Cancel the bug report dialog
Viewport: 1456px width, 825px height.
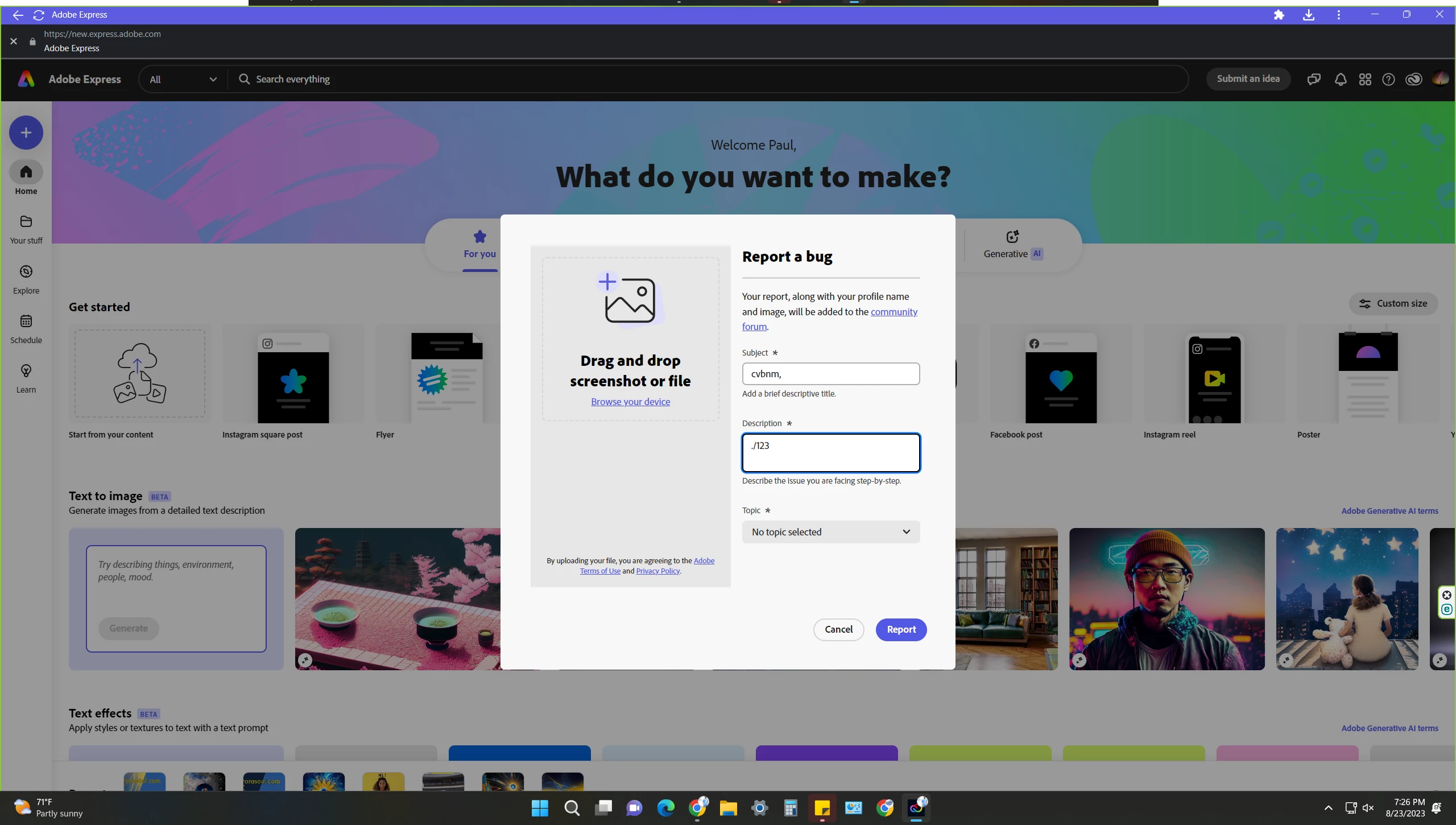coord(838,629)
